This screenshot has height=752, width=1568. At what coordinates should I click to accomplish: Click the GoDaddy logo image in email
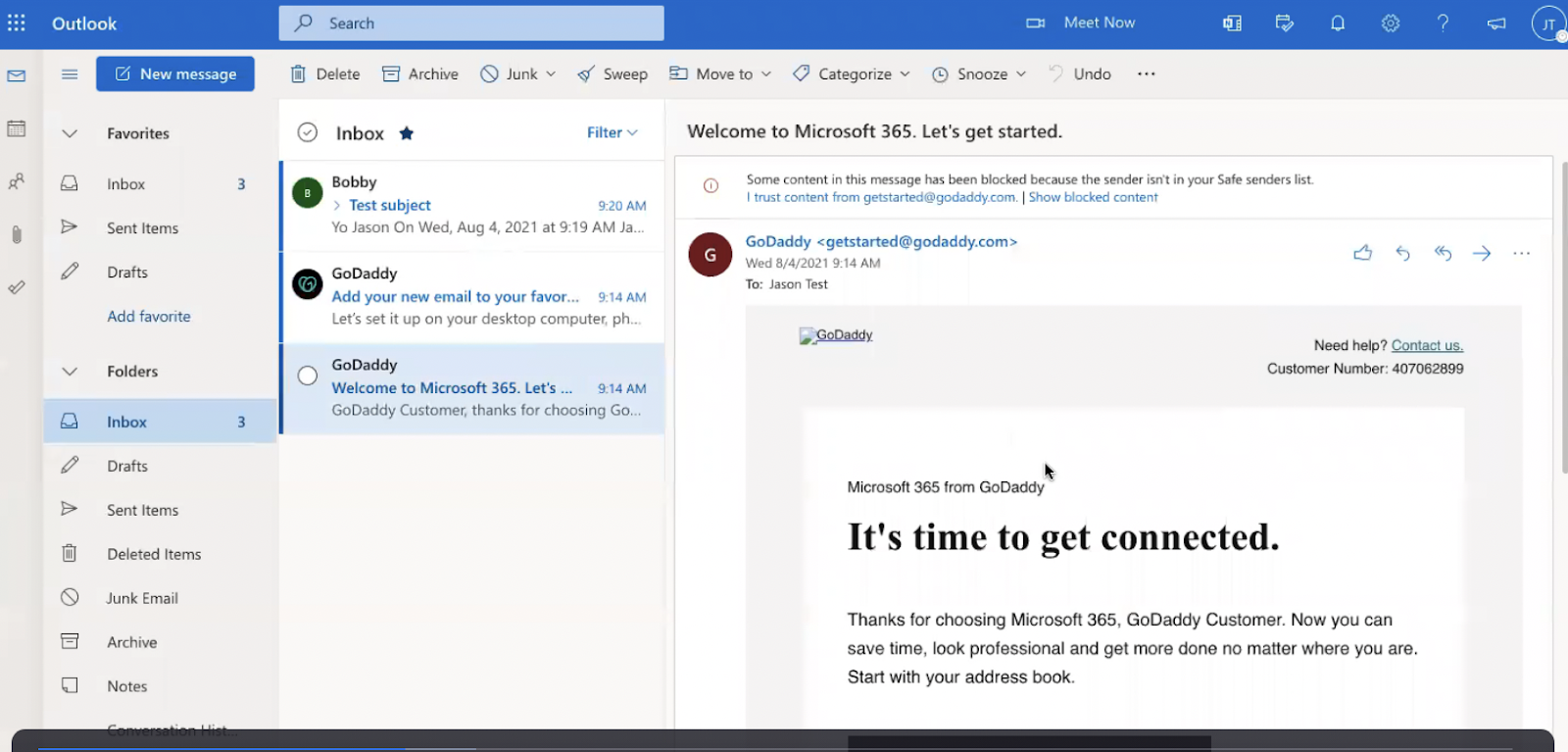point(836,335)
